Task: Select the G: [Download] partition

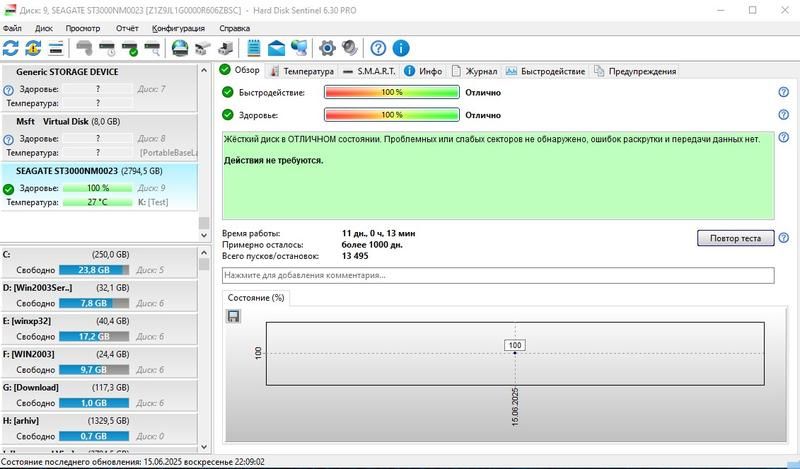Action: (x=98, y=396)
